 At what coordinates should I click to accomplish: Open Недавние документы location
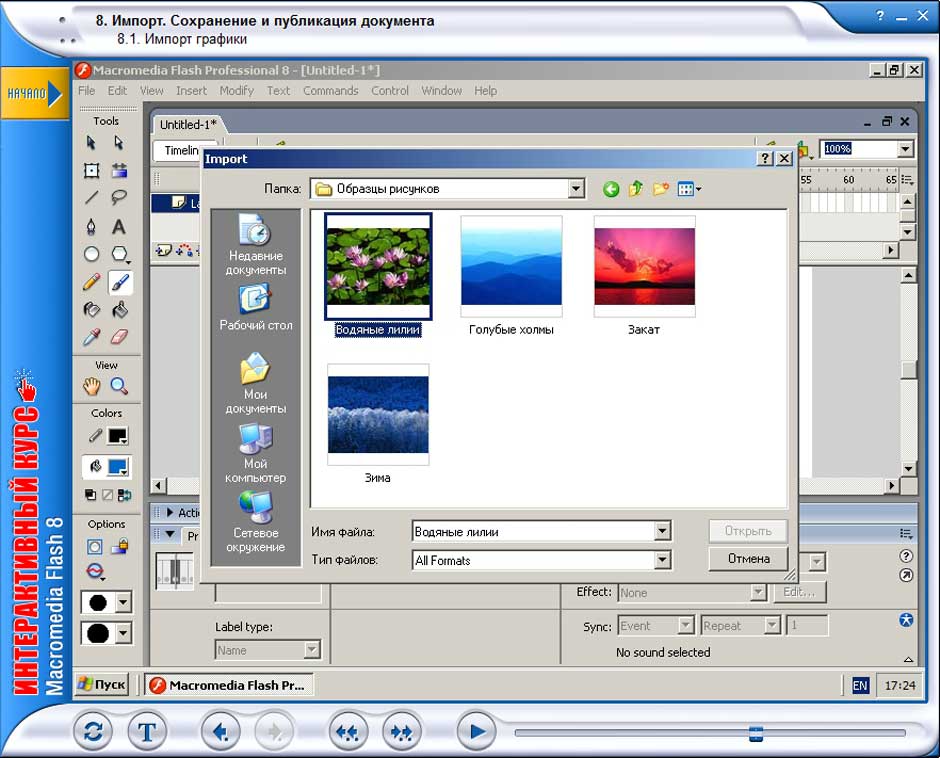[255, 245]
